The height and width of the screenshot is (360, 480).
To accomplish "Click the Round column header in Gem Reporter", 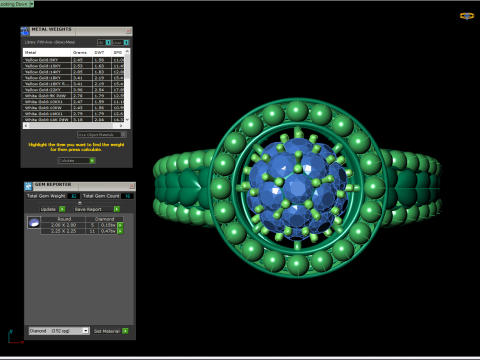I will 63,219.
